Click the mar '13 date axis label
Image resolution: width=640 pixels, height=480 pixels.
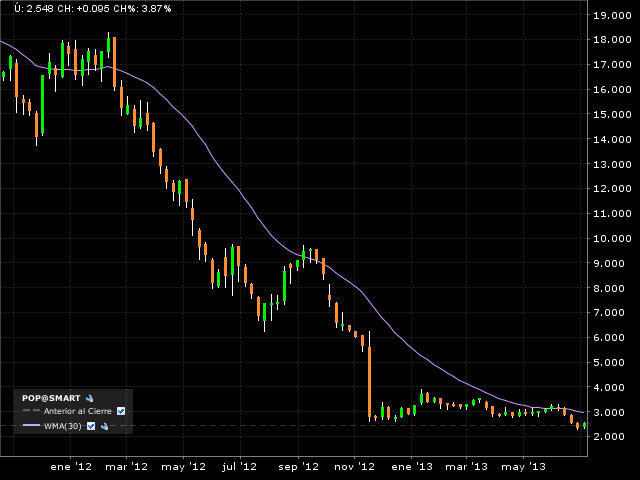(x=466, y=467)
